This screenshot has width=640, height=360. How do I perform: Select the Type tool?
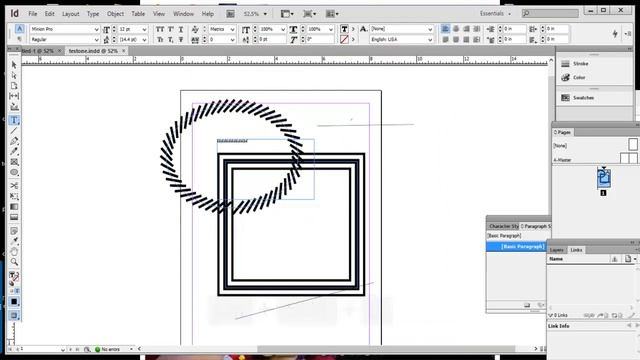[x=14, y=120]
